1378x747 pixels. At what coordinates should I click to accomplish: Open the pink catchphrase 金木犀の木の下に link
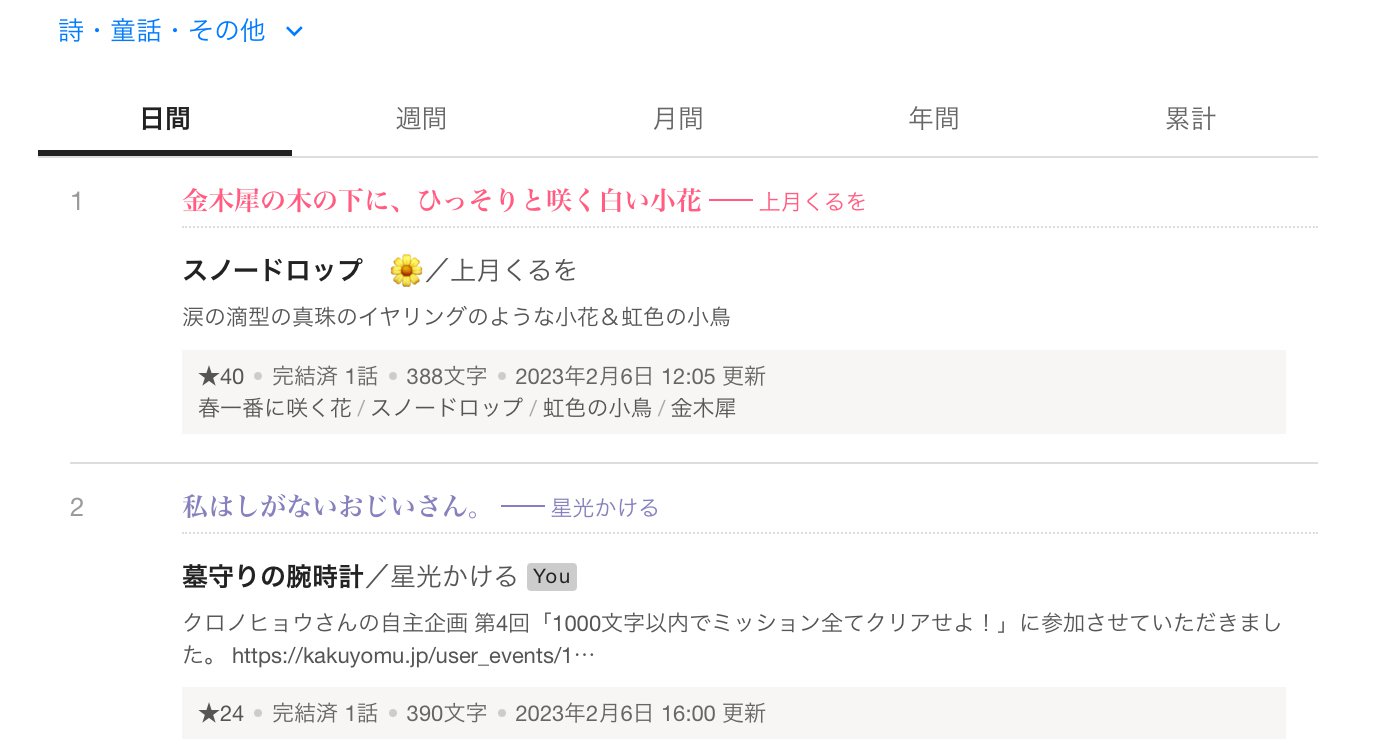coord(441,201)
